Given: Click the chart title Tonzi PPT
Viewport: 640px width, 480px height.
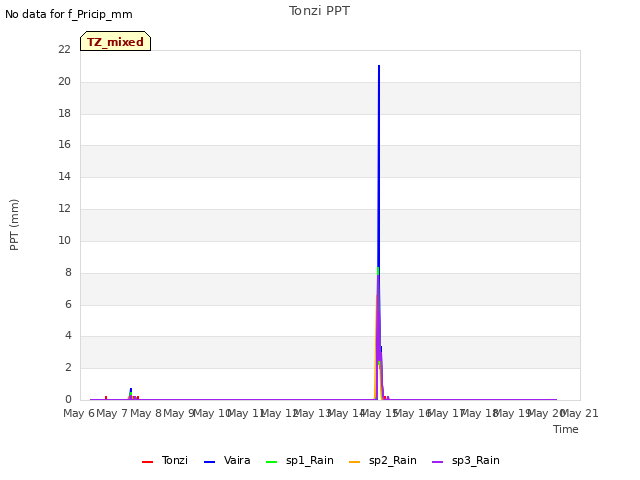Looking at the screenshot, I should pyautogui.click(x=319, y=11).
